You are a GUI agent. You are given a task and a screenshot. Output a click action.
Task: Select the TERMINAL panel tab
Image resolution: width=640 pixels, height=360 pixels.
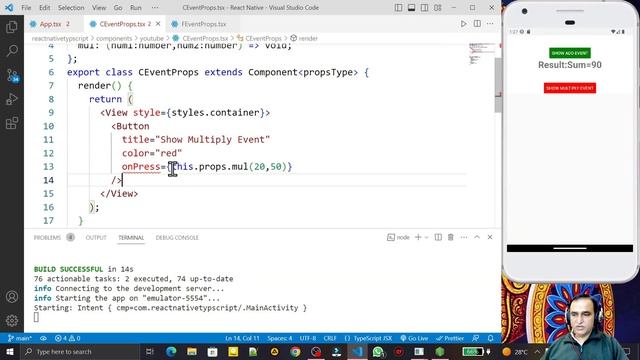(x=131, y=237)
